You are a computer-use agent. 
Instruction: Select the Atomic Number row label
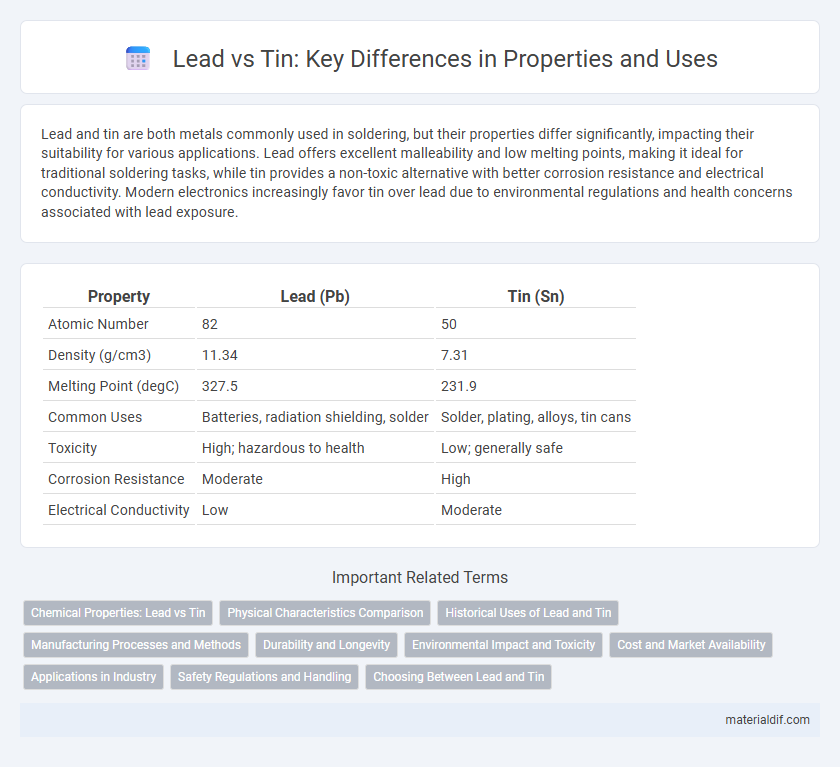[x=98, y=324]
